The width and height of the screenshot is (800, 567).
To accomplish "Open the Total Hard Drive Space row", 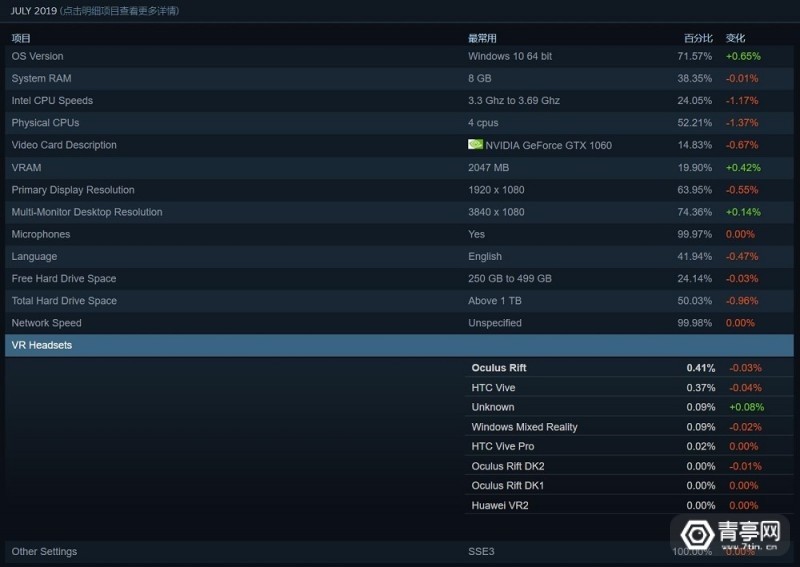I will 399,301.
